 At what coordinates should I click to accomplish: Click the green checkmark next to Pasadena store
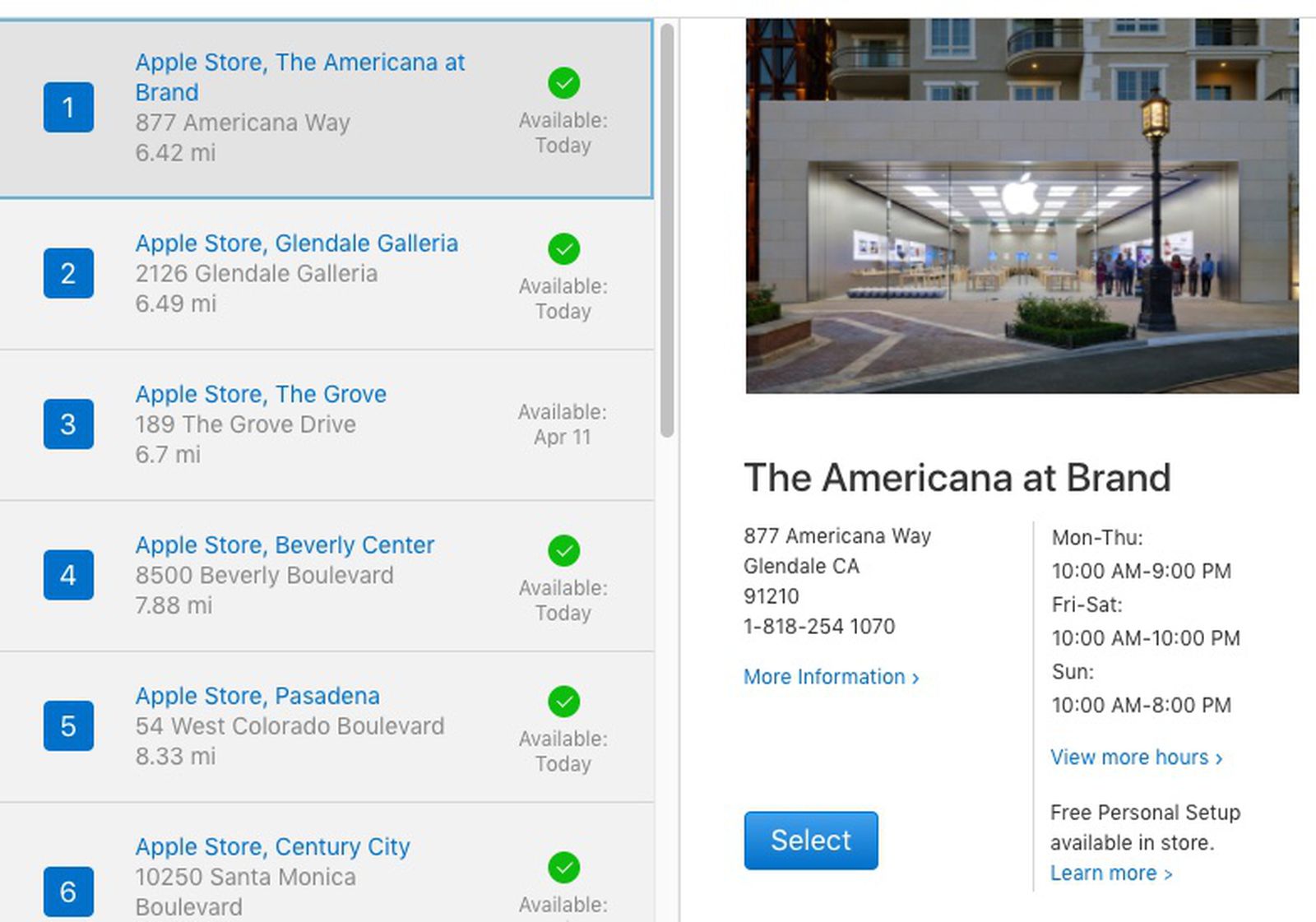coord(563,703)
